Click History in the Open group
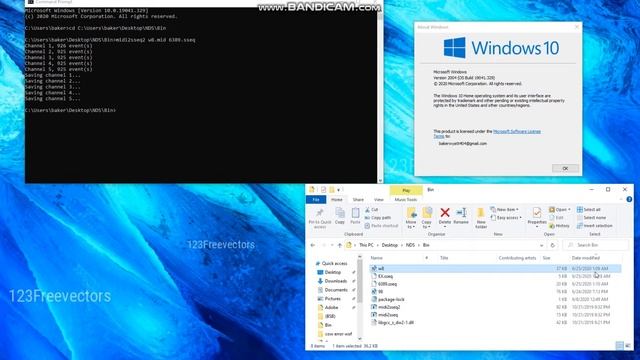This screenshot has height=360, width=640. pyautogui.click(x=559, y=226)
